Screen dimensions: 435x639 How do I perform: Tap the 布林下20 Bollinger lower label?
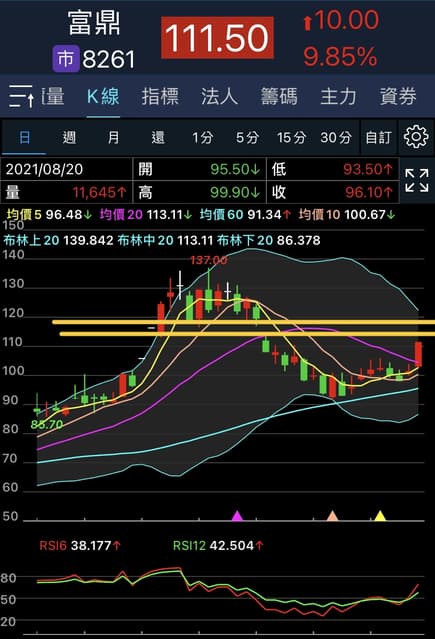pos(245,240)
